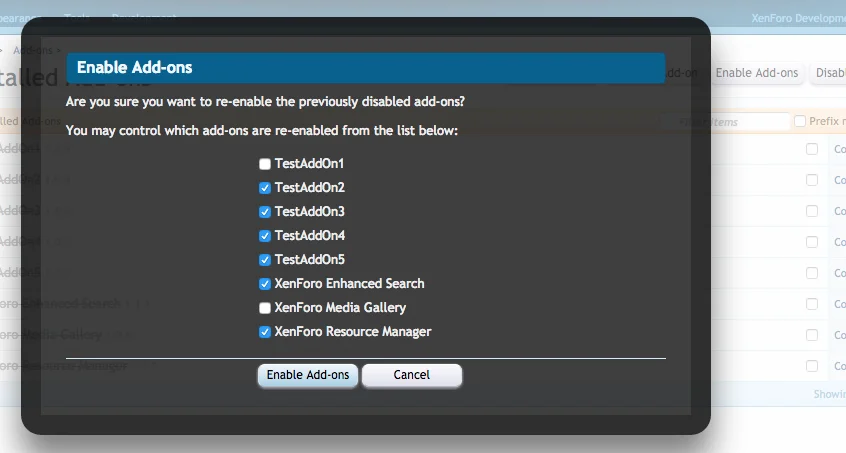Uncheck XenForo Resource Manager
The image size is (846, 453).
[x=265, y=332]
